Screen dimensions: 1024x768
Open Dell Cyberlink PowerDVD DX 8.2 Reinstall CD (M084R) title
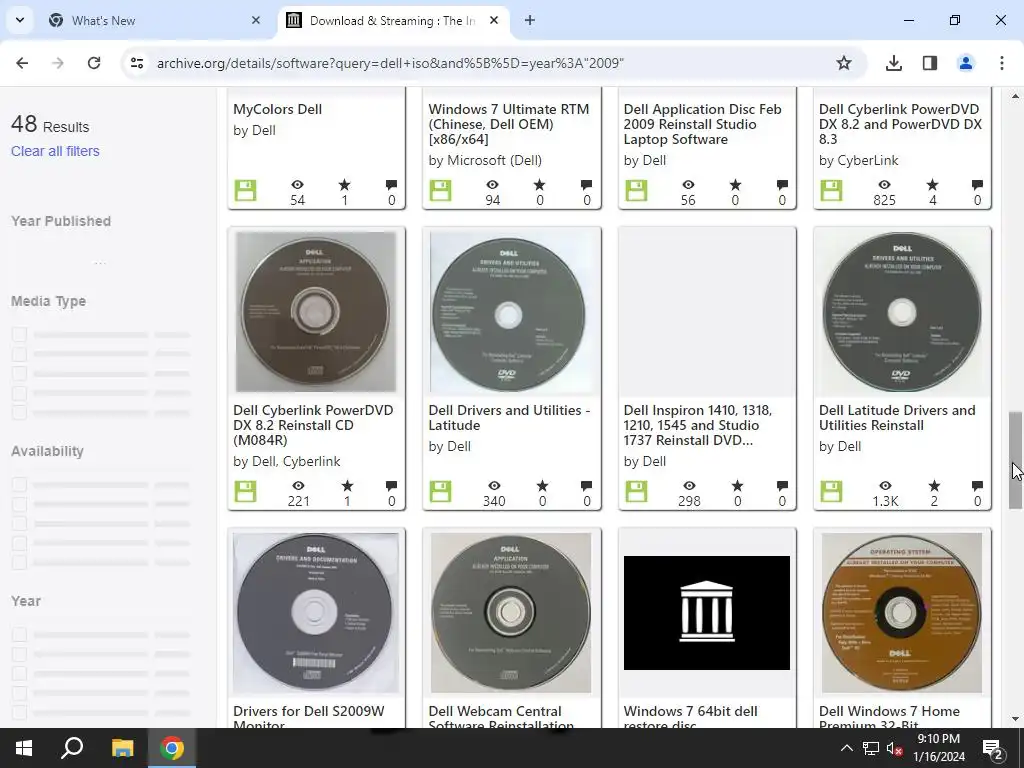313,425
